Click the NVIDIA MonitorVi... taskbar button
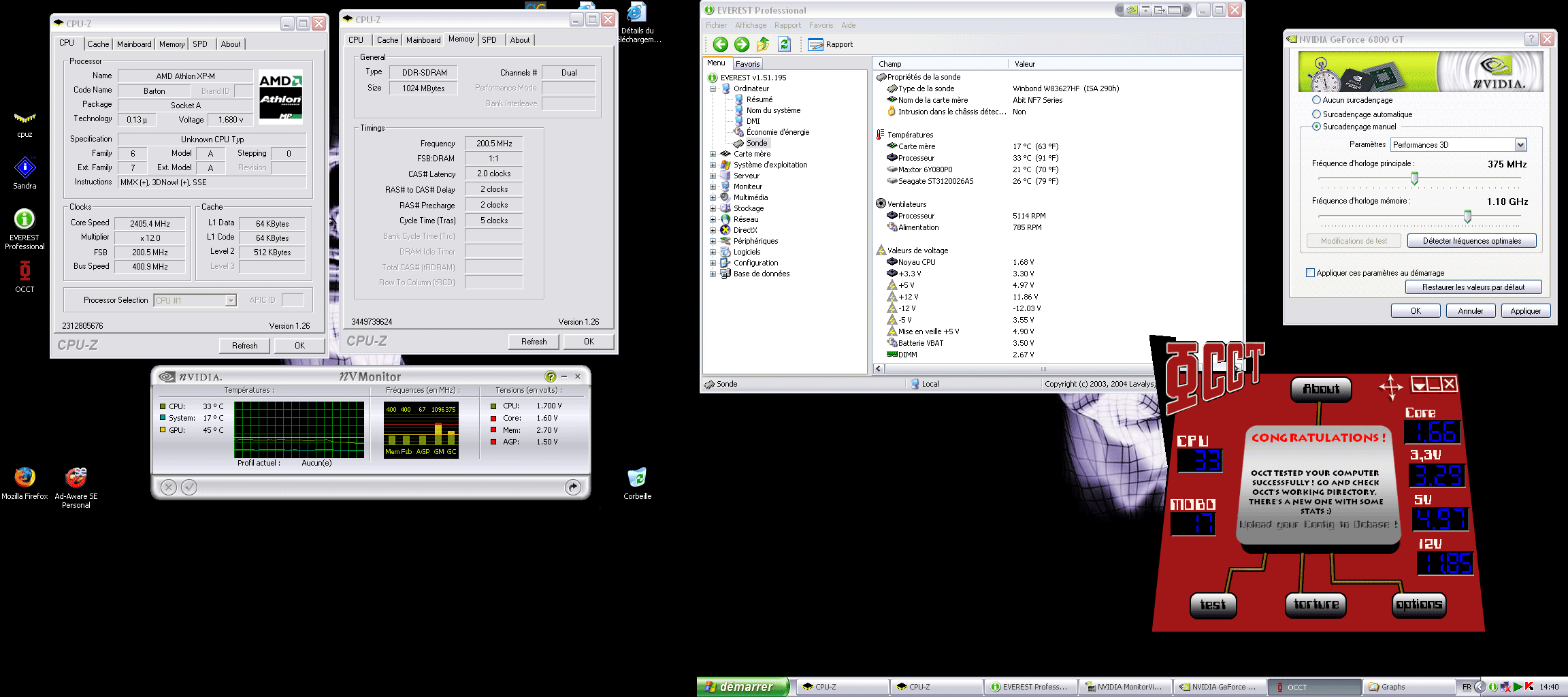The width and height of the screenshot is (1568, 697). click(x=1126, y=687)
